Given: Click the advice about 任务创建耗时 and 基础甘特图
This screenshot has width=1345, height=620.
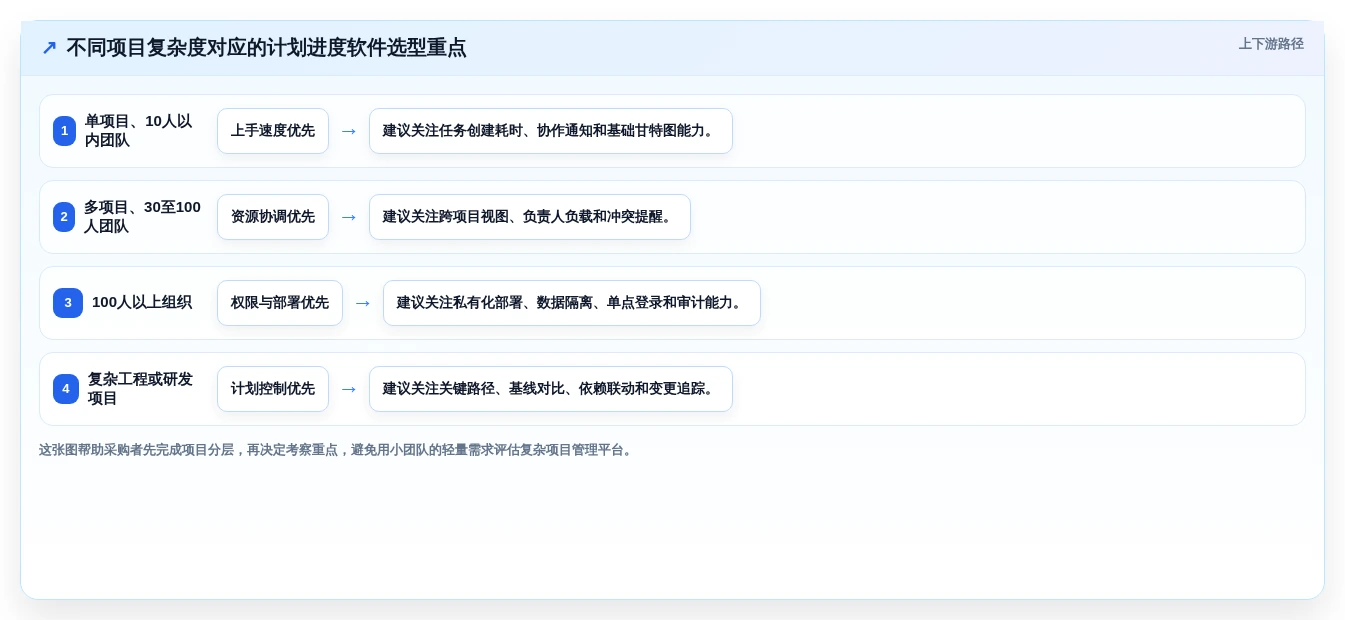Looking at the screenshot, I should tap(551, 131).
